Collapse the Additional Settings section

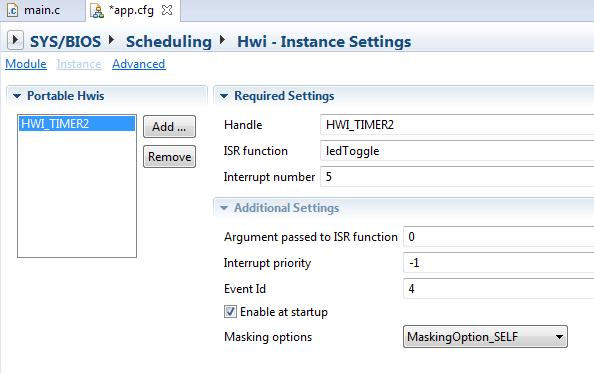click(x=224, y=208)
